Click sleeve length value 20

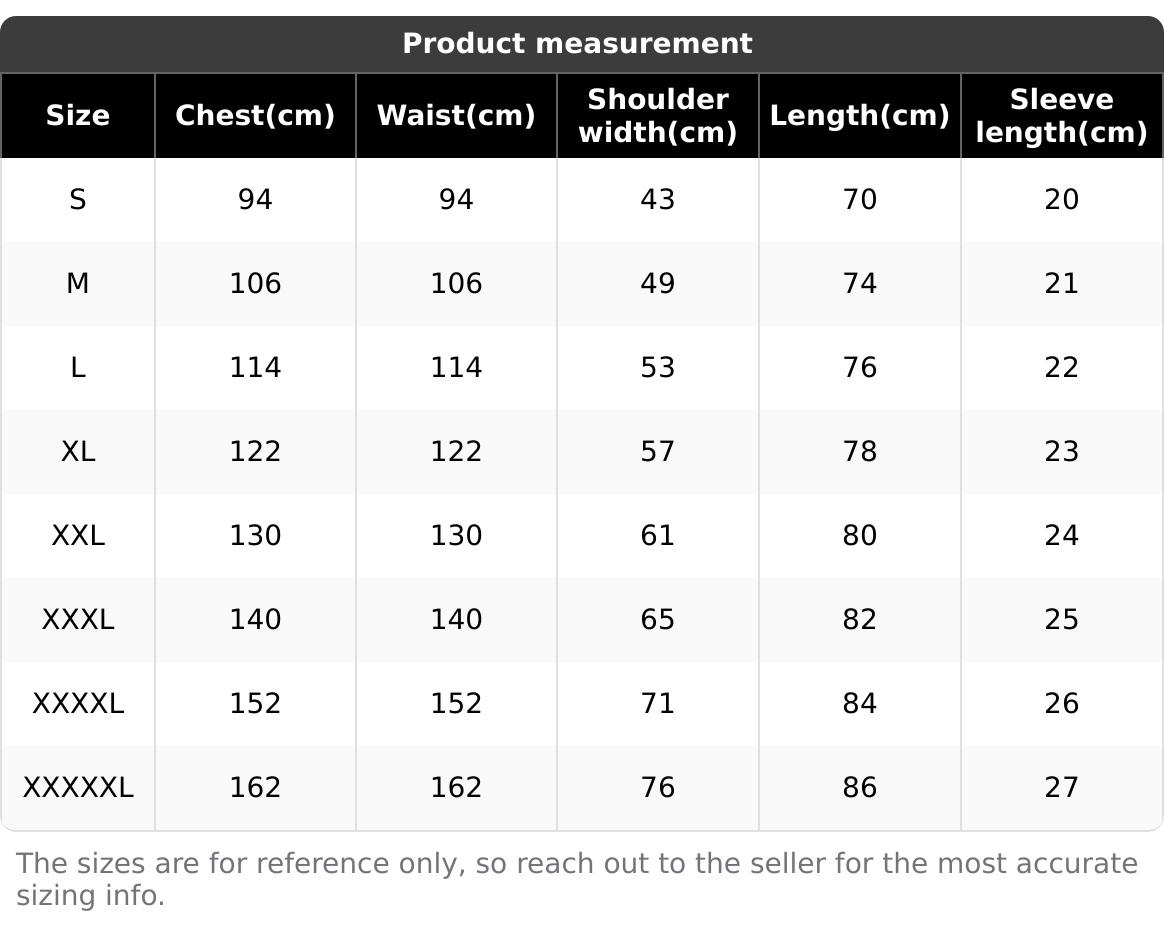pyautogui.click(x=1061, y=200)
